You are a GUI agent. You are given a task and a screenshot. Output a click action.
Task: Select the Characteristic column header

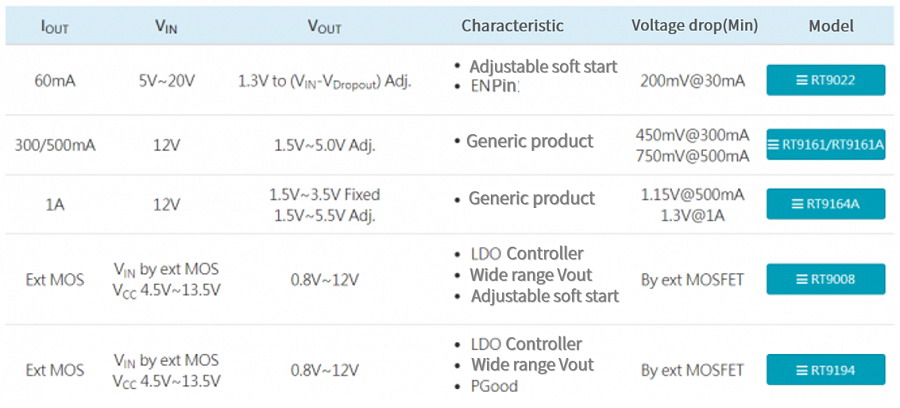tap(513, 26)
